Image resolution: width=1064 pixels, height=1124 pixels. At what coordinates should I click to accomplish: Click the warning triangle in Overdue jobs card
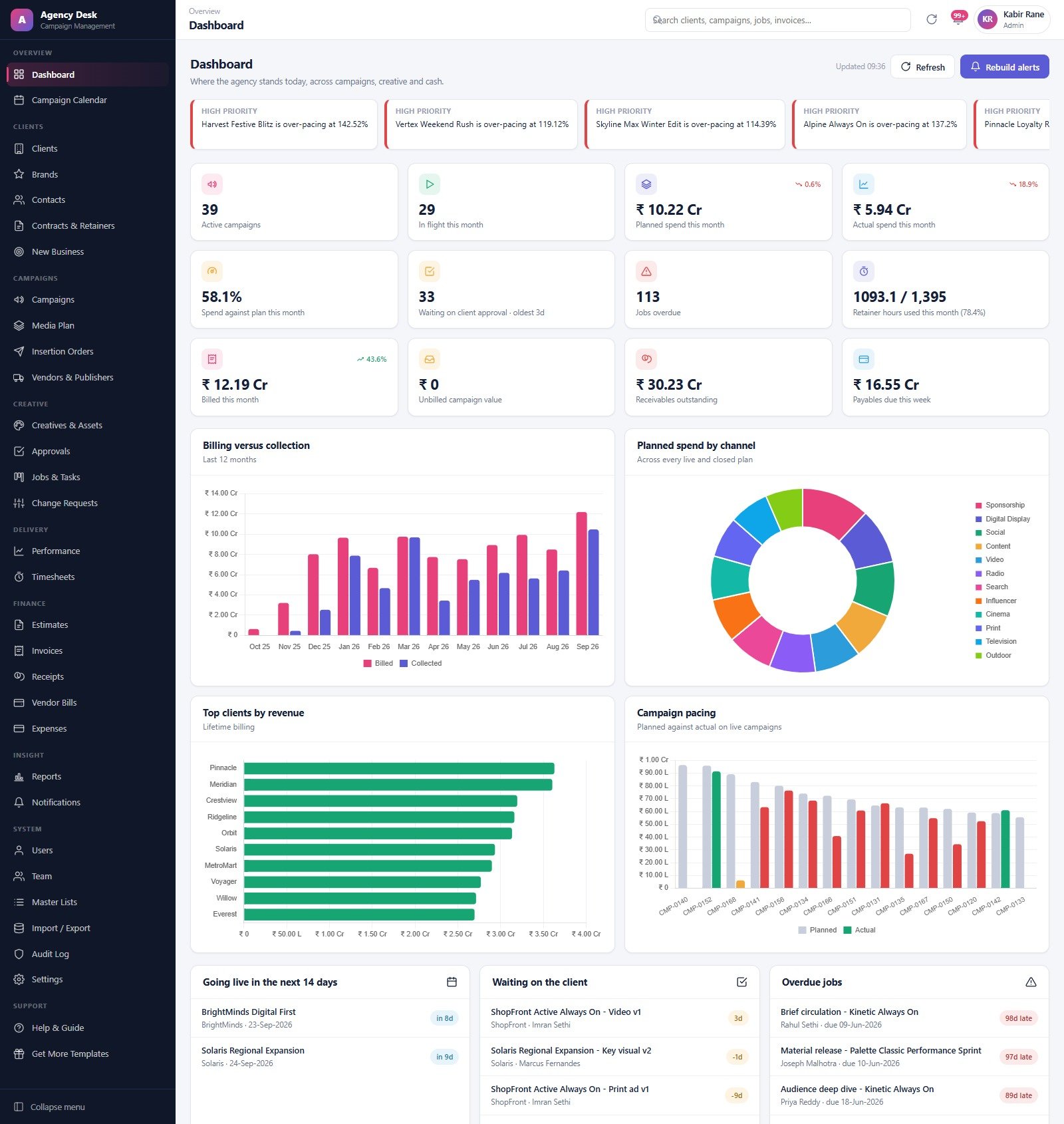pyautogui.click(x=1031, y=982)
